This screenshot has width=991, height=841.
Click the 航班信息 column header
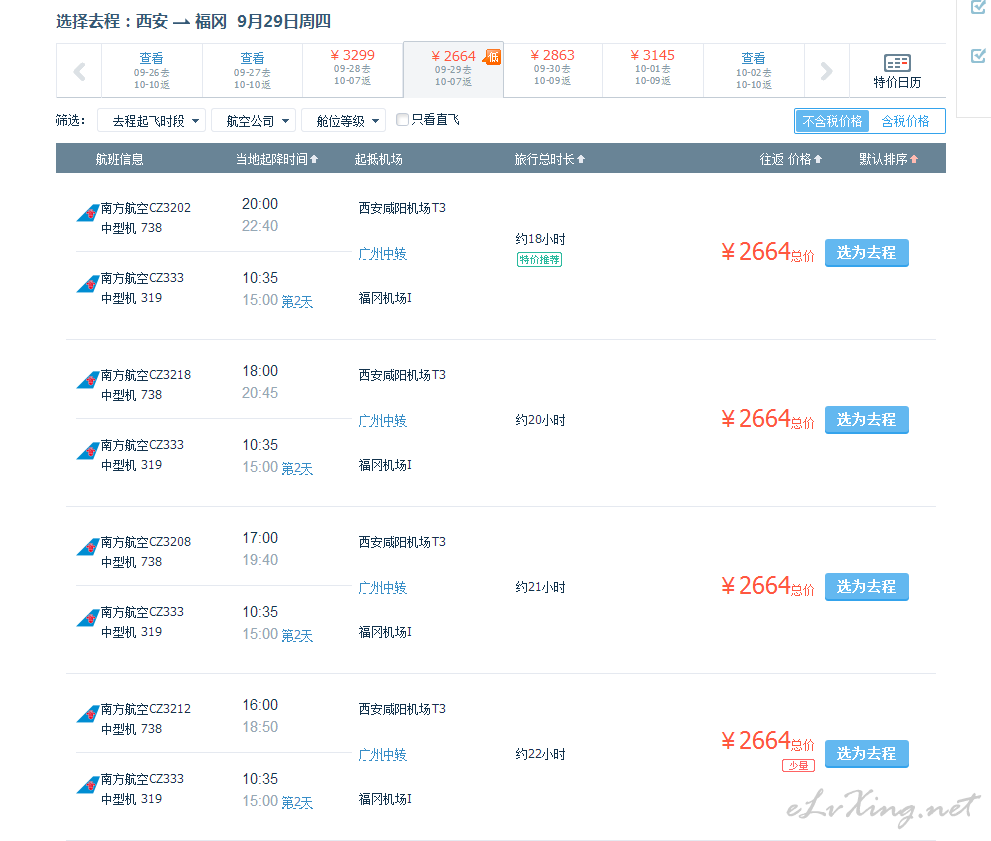pyautogui.click(x=119, y=159)
